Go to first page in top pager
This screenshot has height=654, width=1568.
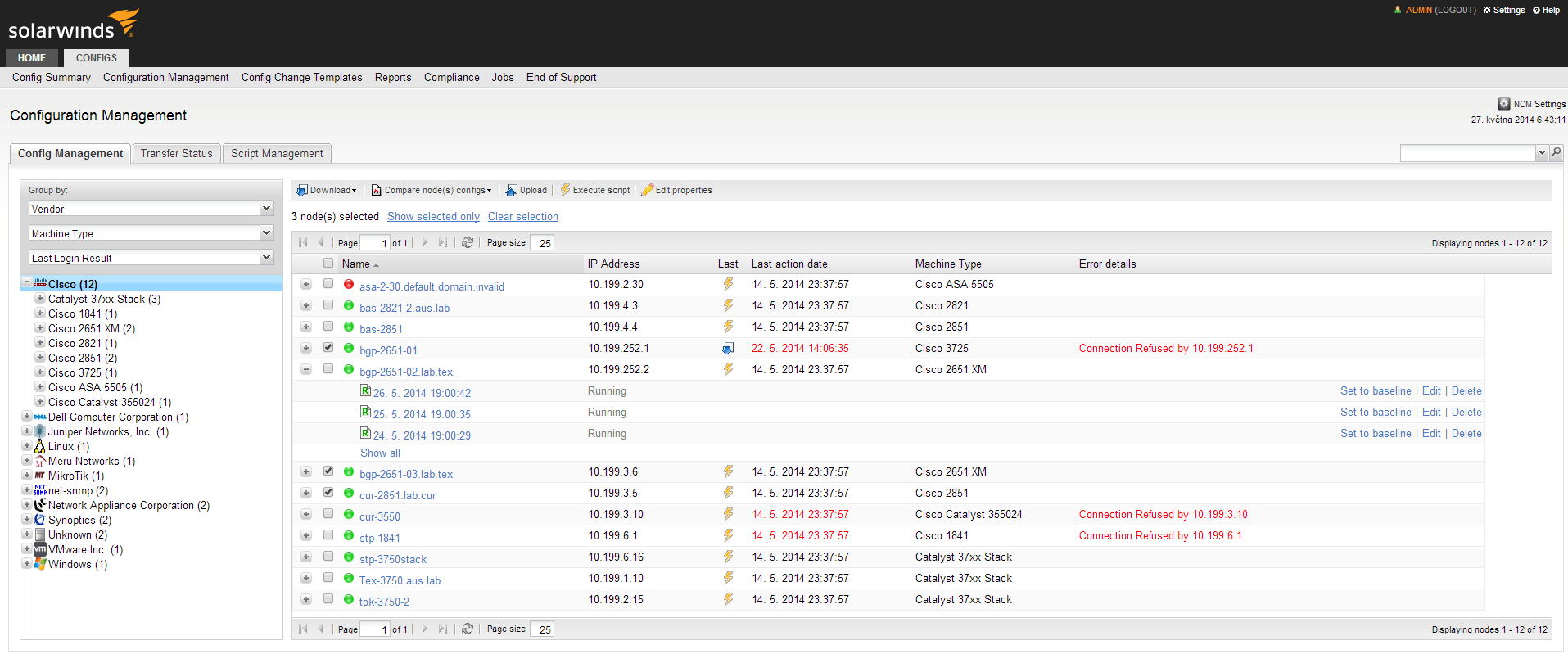(x=303, y=242)
